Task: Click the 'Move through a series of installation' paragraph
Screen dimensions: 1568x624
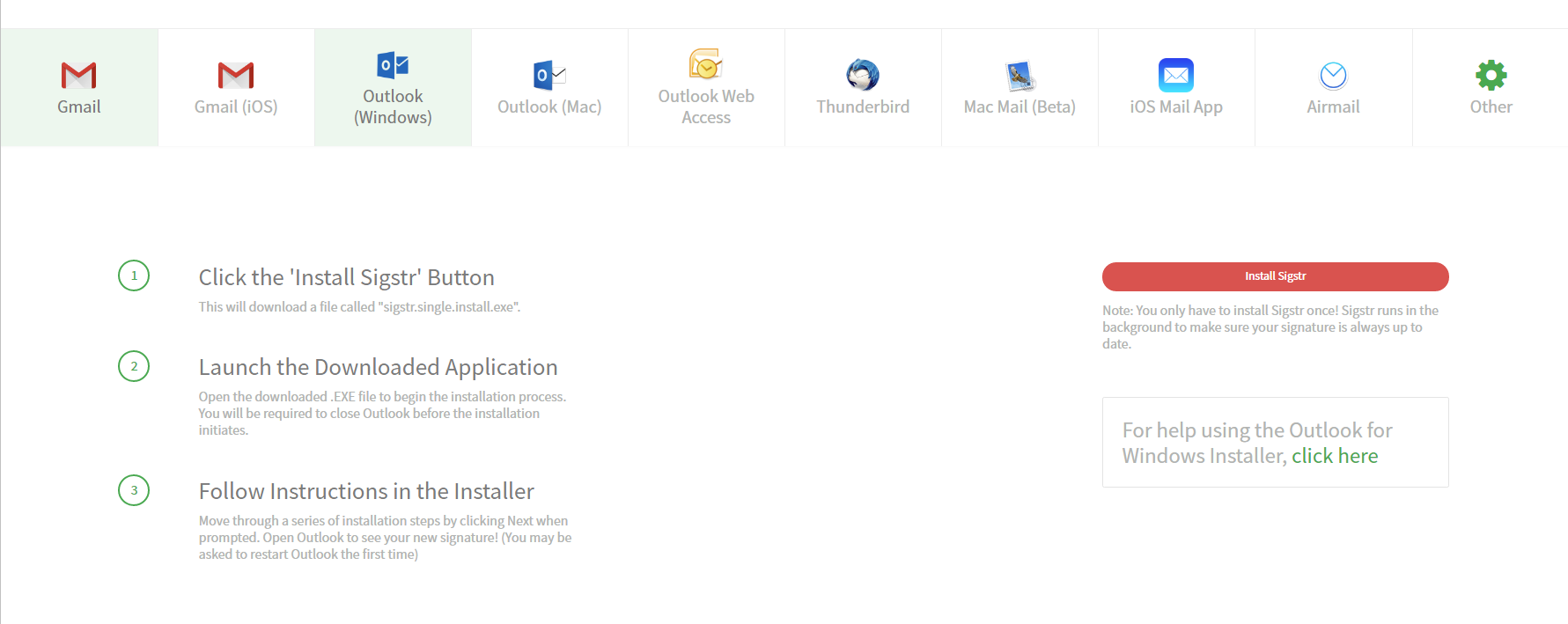Action: click(385, 537)
